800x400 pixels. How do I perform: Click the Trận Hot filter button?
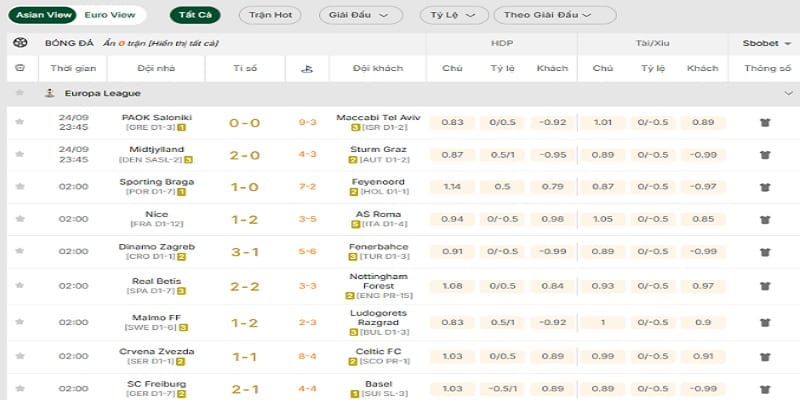point(270,15)
